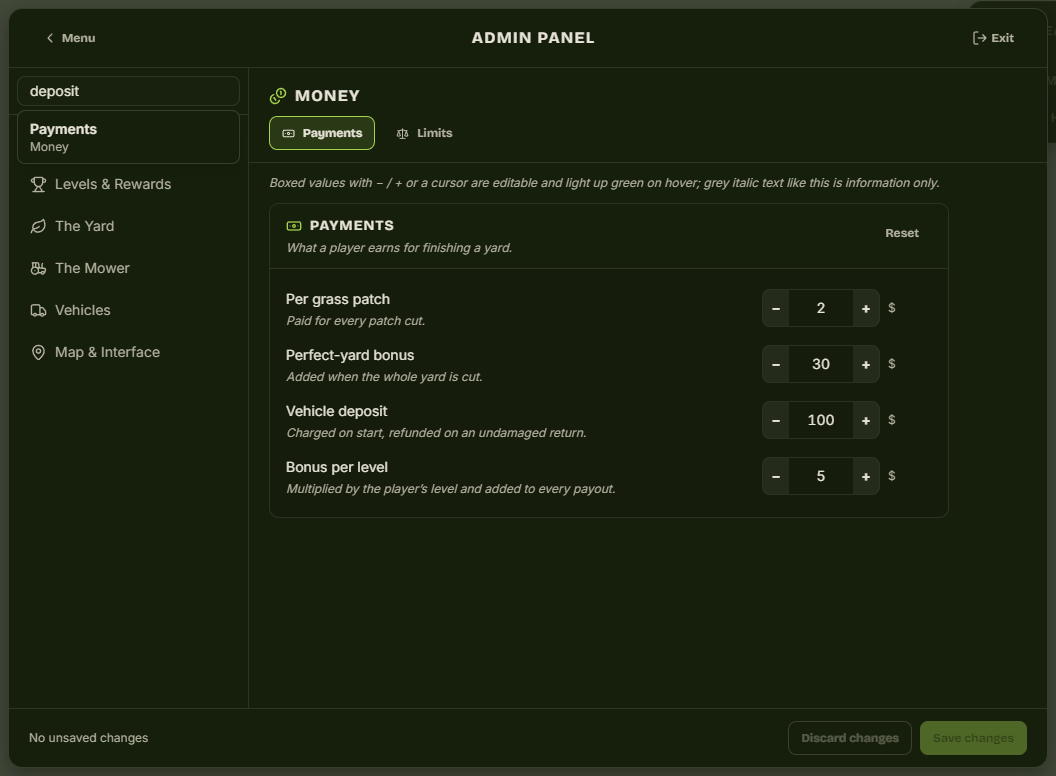The height and width of the screenshot is (776, 1056).
Task: Go back using the Menu chevron
Action: coord(50,38)
